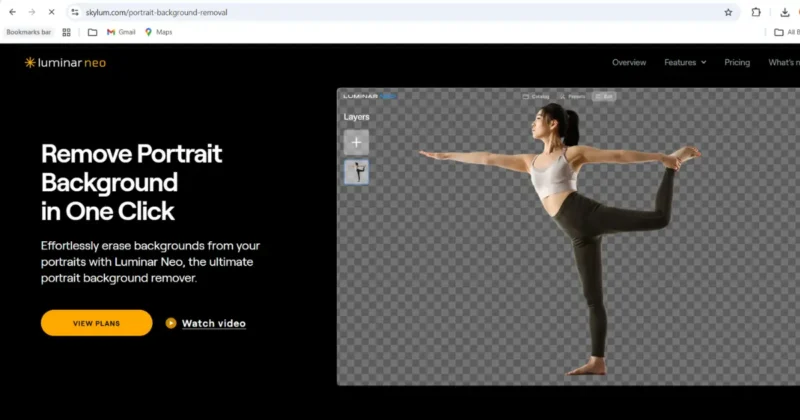Select the yoga pose layer thumbnail

tap(356, 172)
